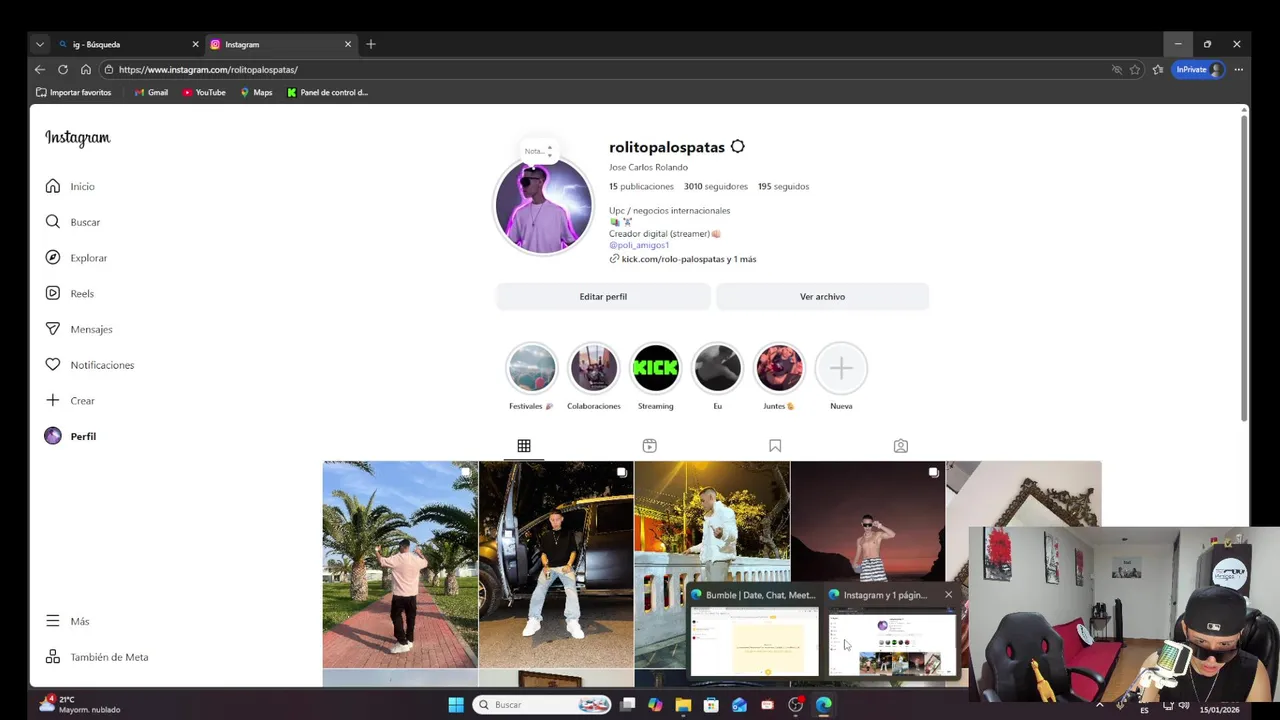Close the Instagram browser tab

click(348, 44)
